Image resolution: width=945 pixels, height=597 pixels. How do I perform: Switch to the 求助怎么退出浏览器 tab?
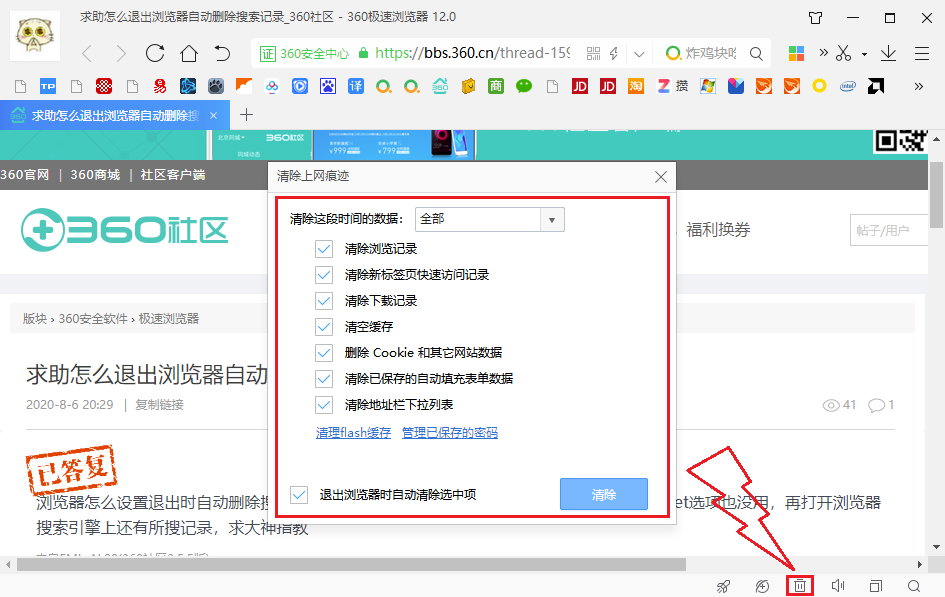[x=110, y=115]
